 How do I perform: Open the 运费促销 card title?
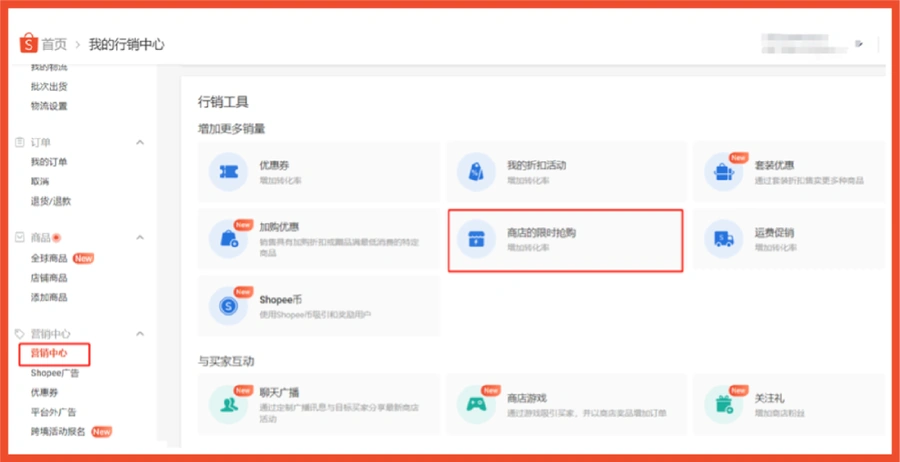tap(774, 233)
